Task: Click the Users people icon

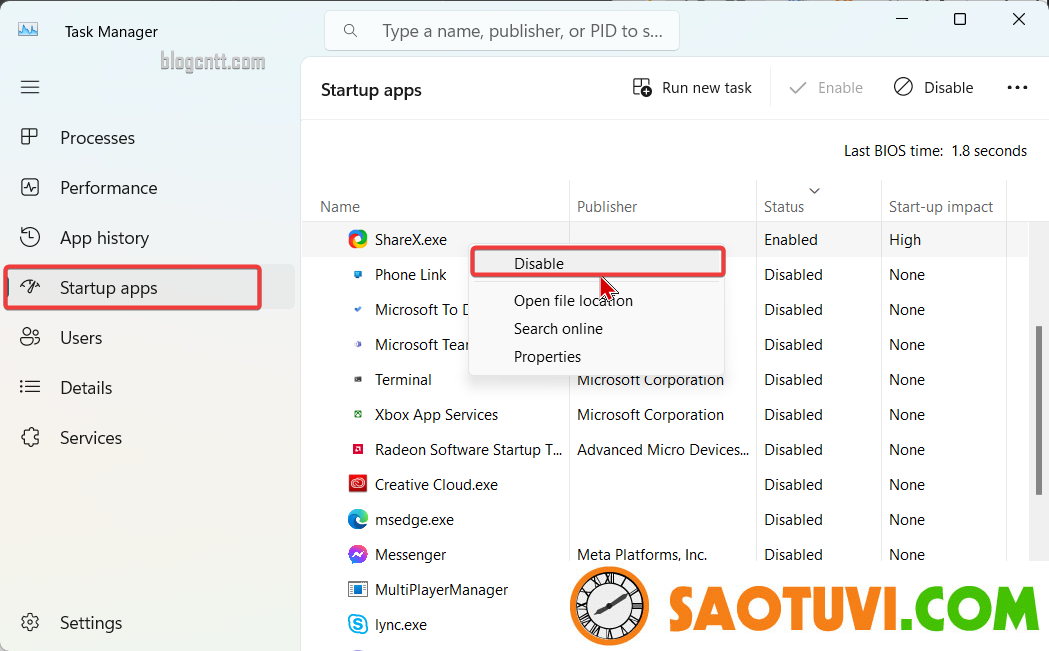Action: (x=29, y=337)
